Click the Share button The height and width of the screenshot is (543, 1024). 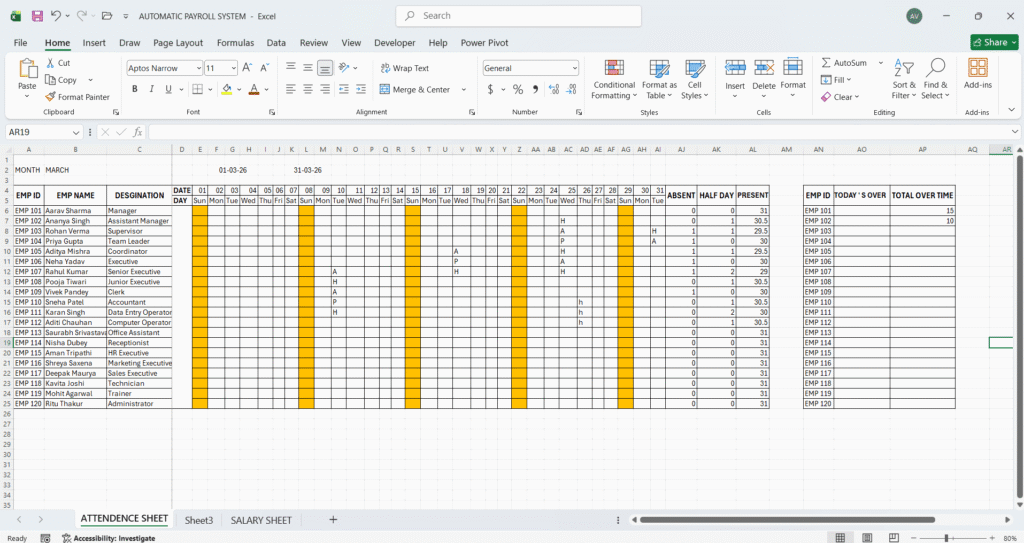(x=994, y=42)
